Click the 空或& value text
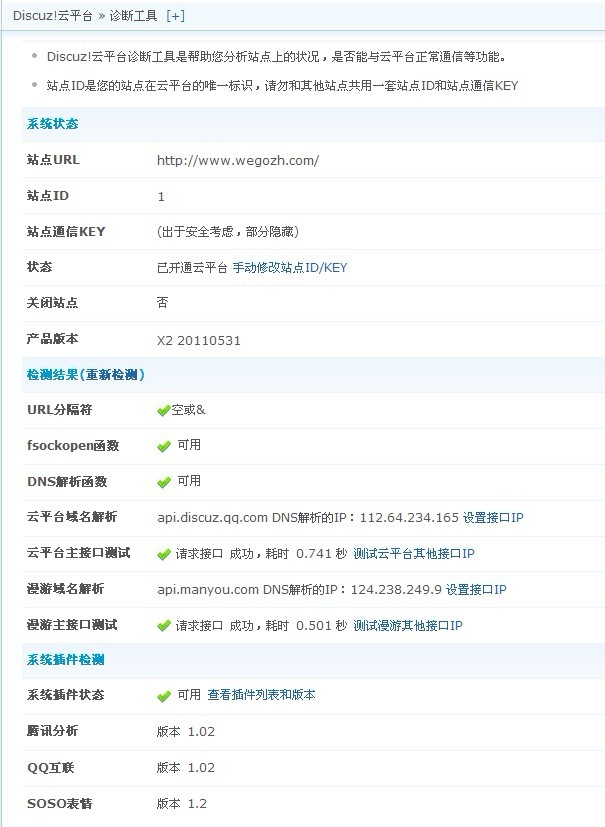Image resolution: width=605 pixels, height=827 pixels. 188,410
